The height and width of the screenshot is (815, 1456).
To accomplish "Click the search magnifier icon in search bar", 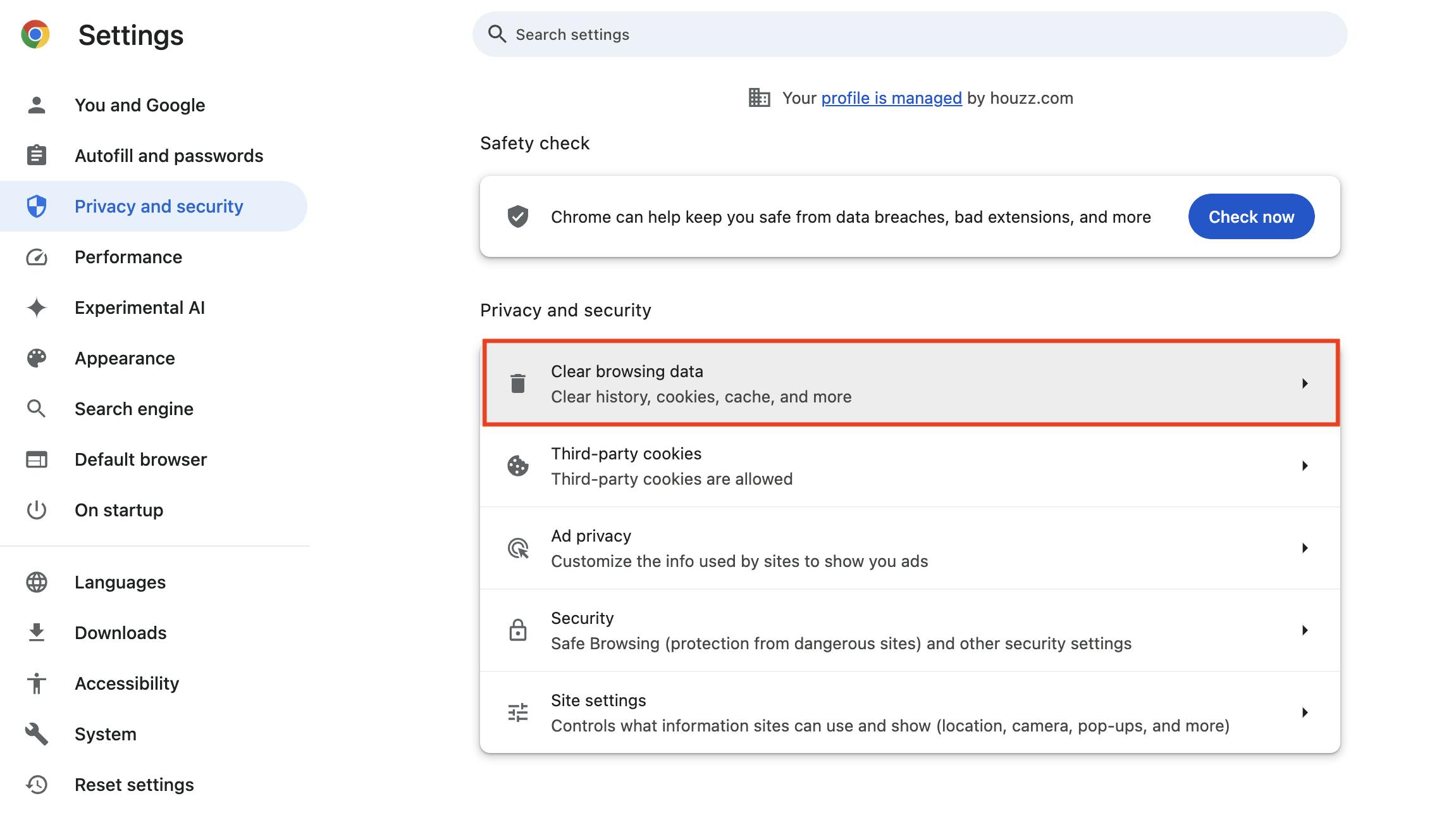I will 497,34.
